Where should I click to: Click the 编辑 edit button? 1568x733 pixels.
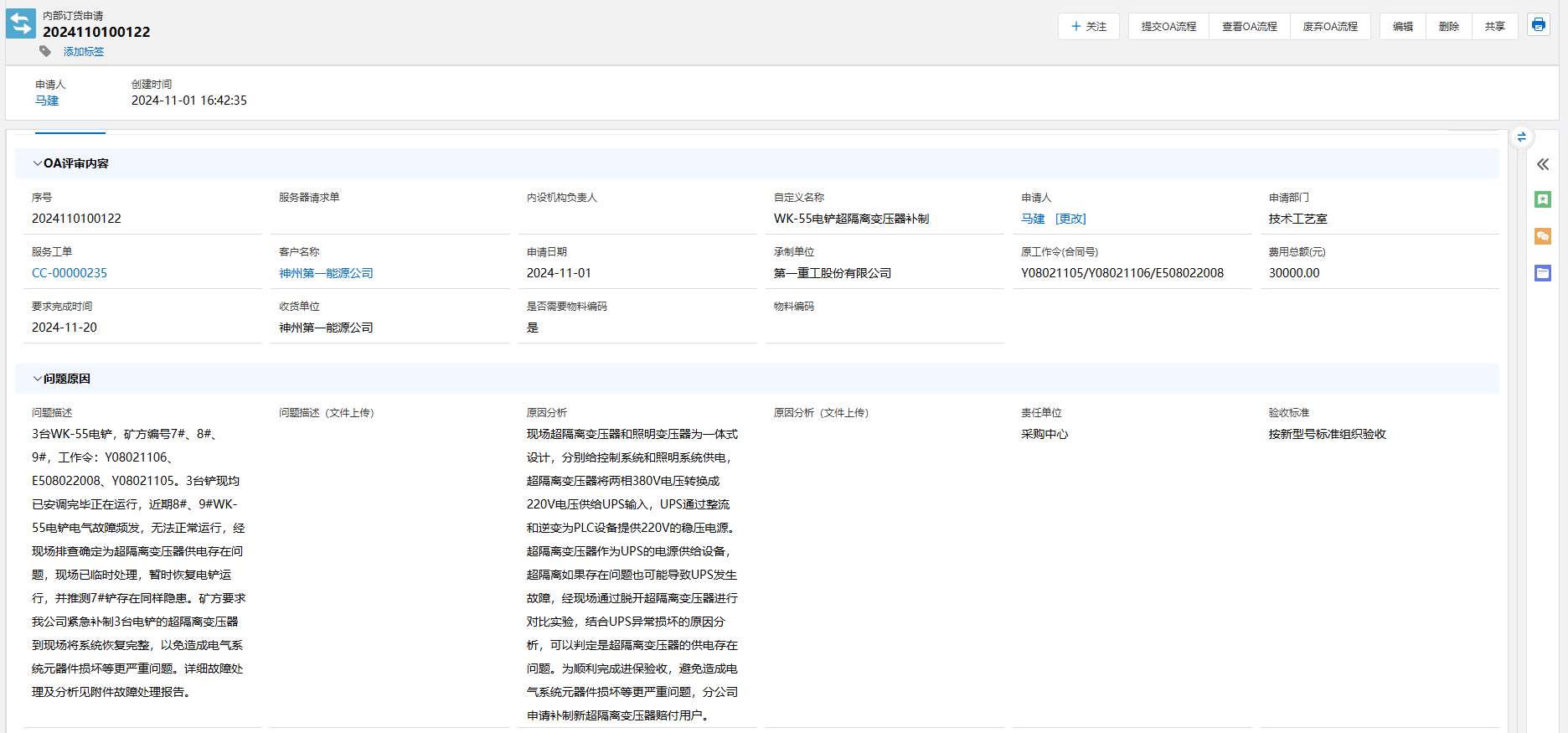click(x=1402, y=27)
